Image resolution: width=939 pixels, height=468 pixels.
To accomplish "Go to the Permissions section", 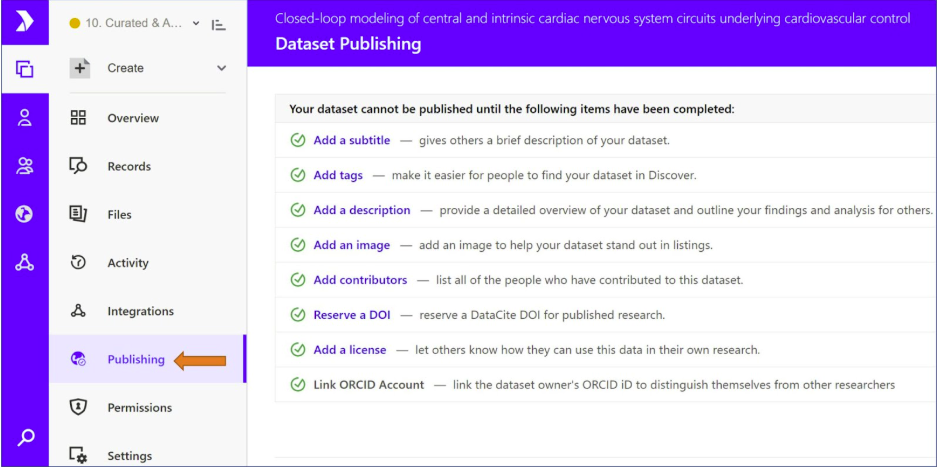I will tap(140, 407).
